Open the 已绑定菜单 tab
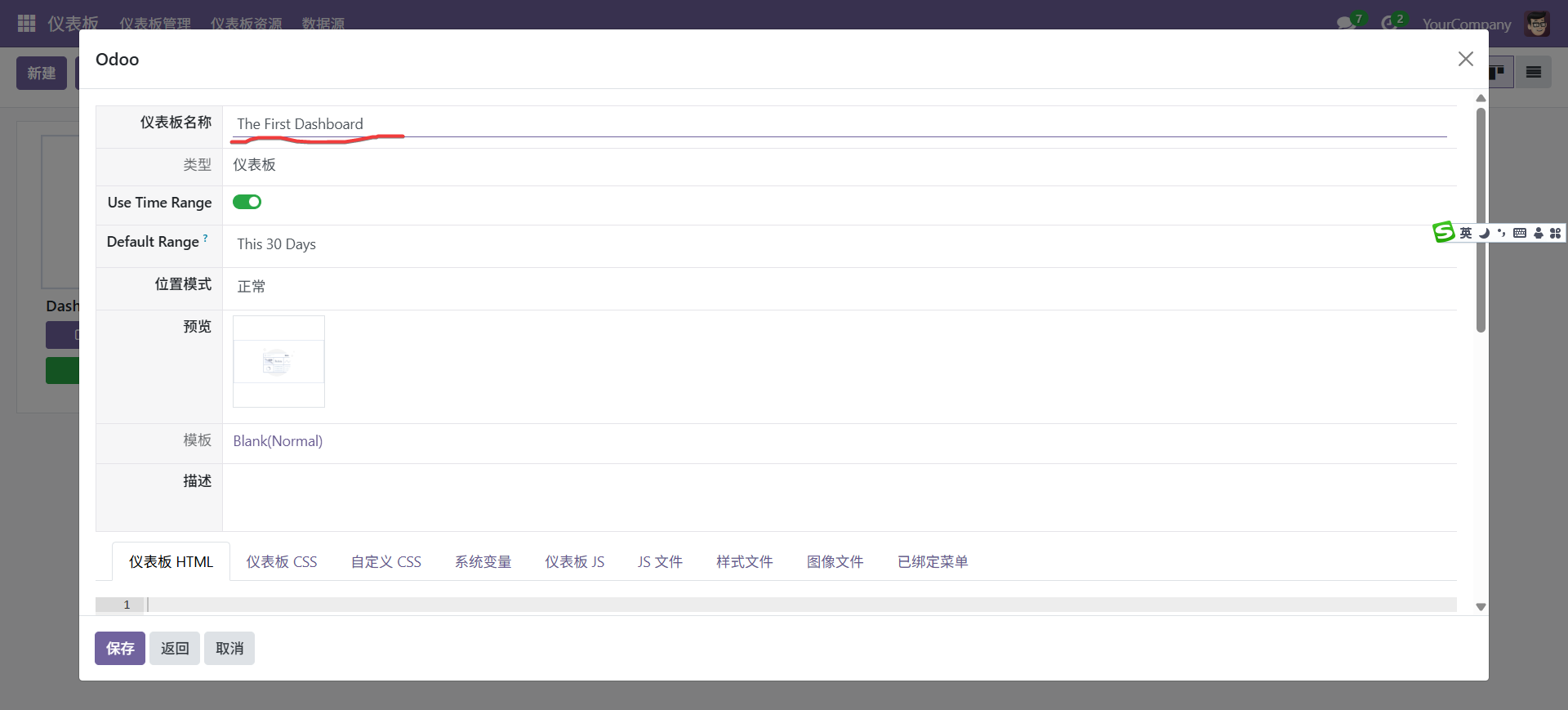 [932, 562]
